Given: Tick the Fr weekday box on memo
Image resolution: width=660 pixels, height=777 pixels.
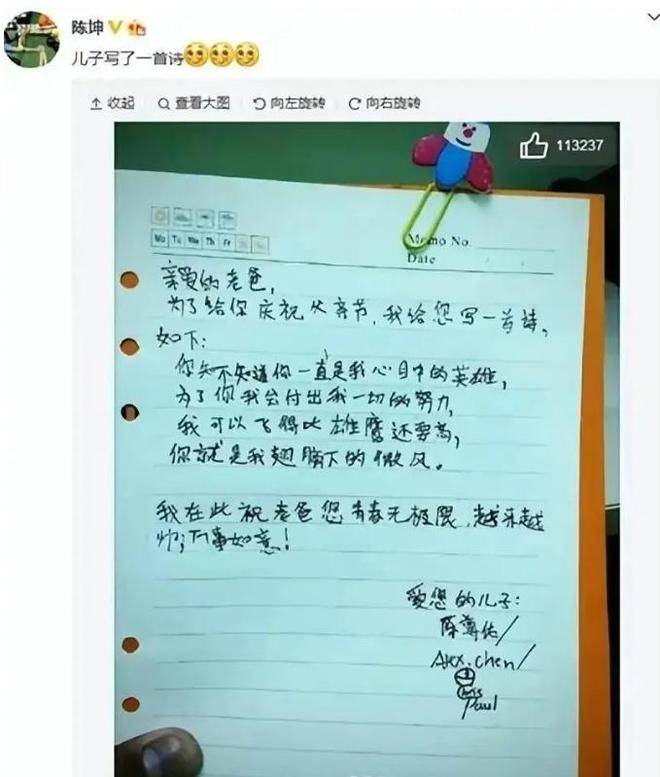Looking at the screenshot, I should pyautogui.click(x=227, y=243).
